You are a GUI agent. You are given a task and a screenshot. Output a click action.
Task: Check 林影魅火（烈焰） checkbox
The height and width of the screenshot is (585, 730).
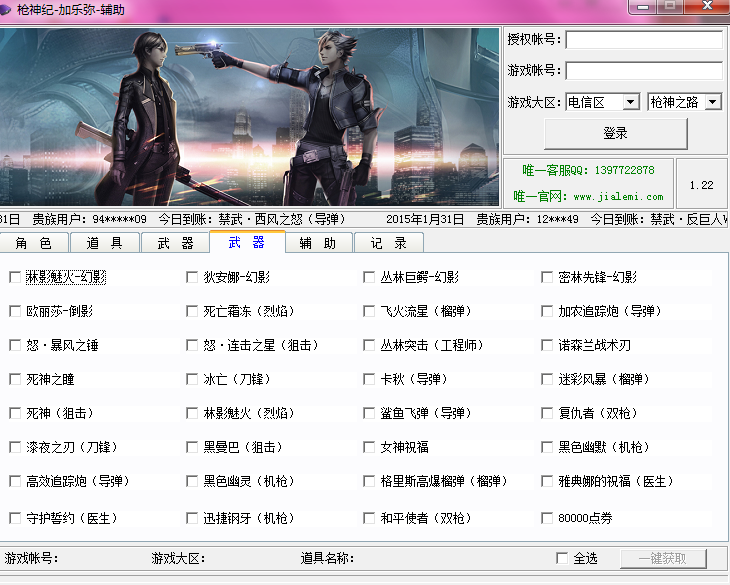tap(192, 413)
